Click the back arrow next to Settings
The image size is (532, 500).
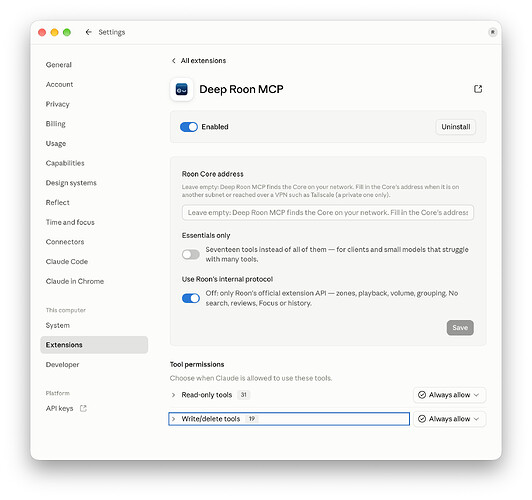[x=89, y=32]
